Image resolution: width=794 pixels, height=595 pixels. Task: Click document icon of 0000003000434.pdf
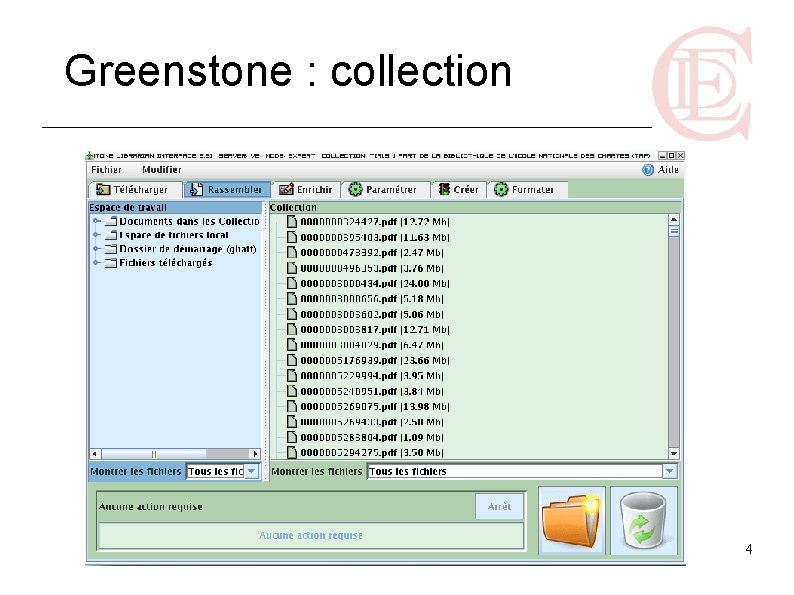coord(292,283)
